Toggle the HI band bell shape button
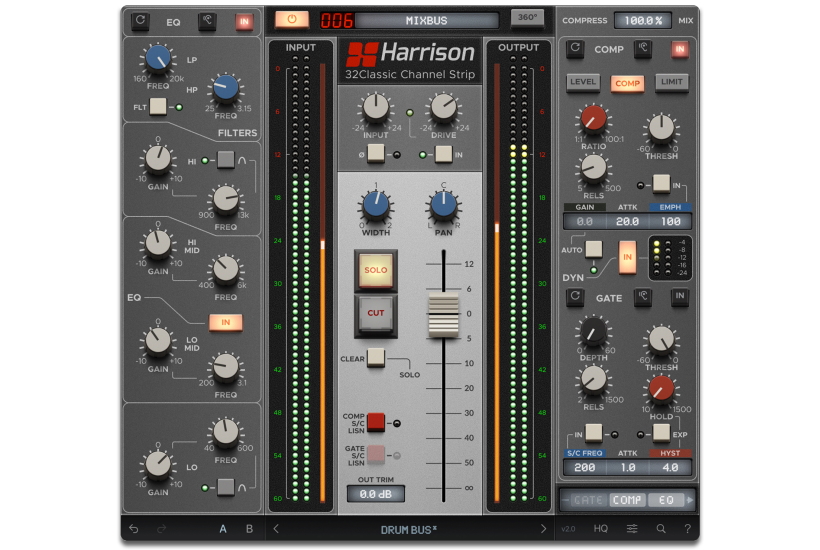 [226, 159]
